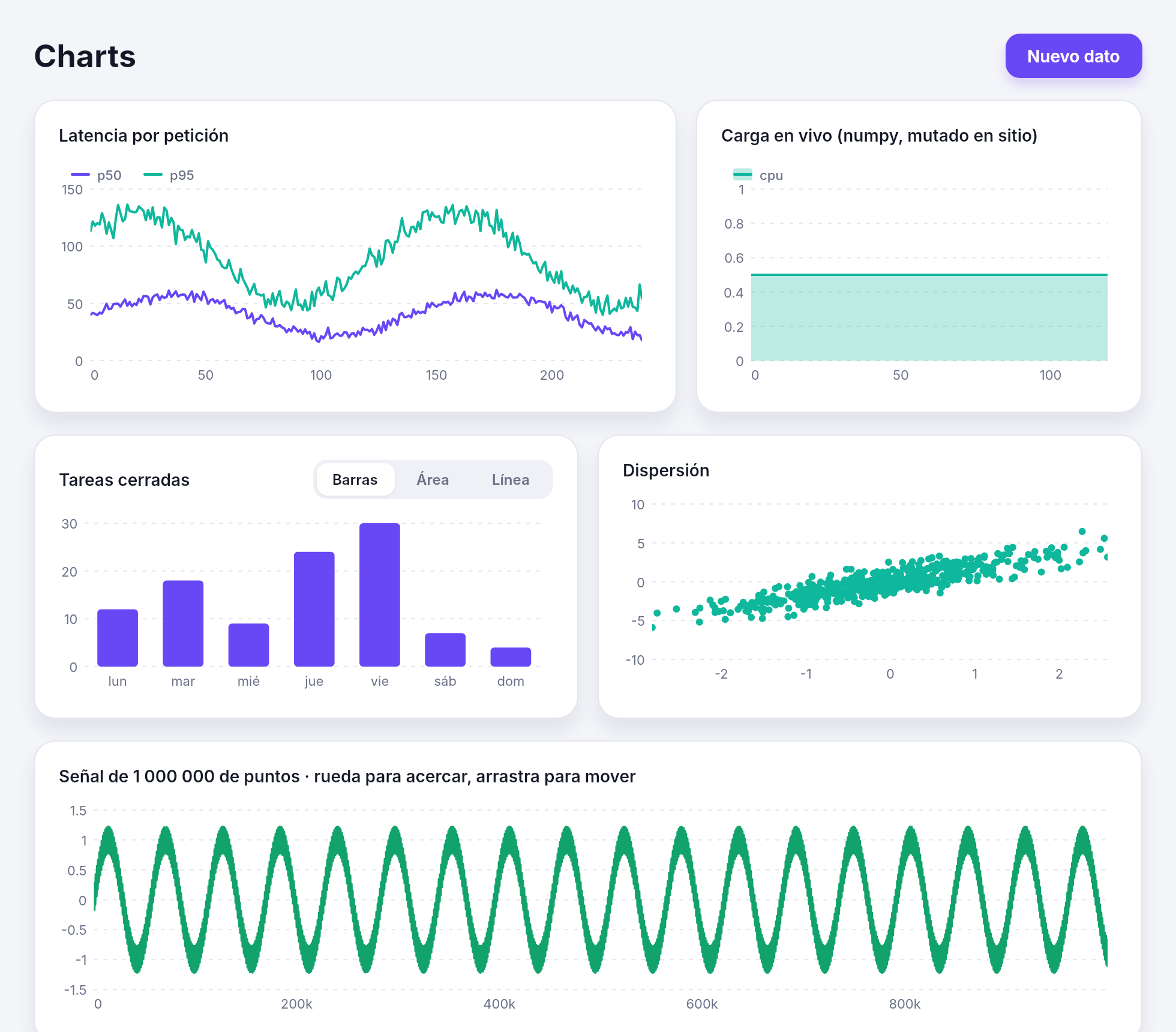This screenshot has width=1176, height=1032.
Task: Click the 0.8 y-axis label in cpu chart
Action: pyautogui.click(x=734, y=224)
